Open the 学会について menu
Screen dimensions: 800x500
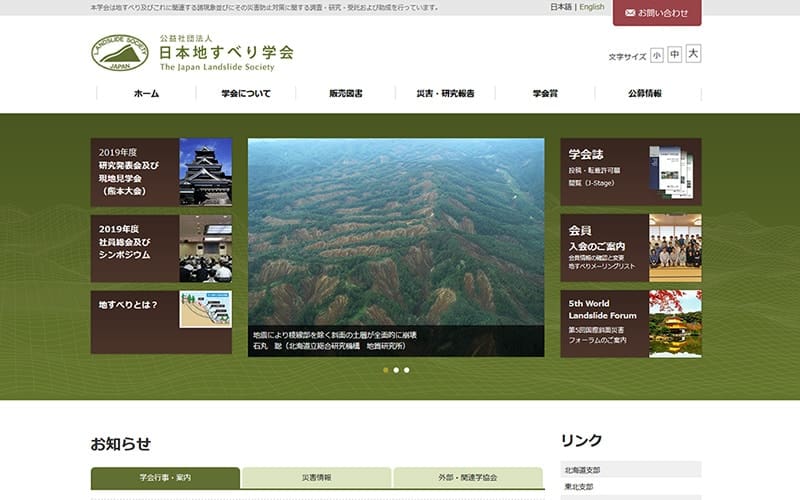tap(246, 93)
